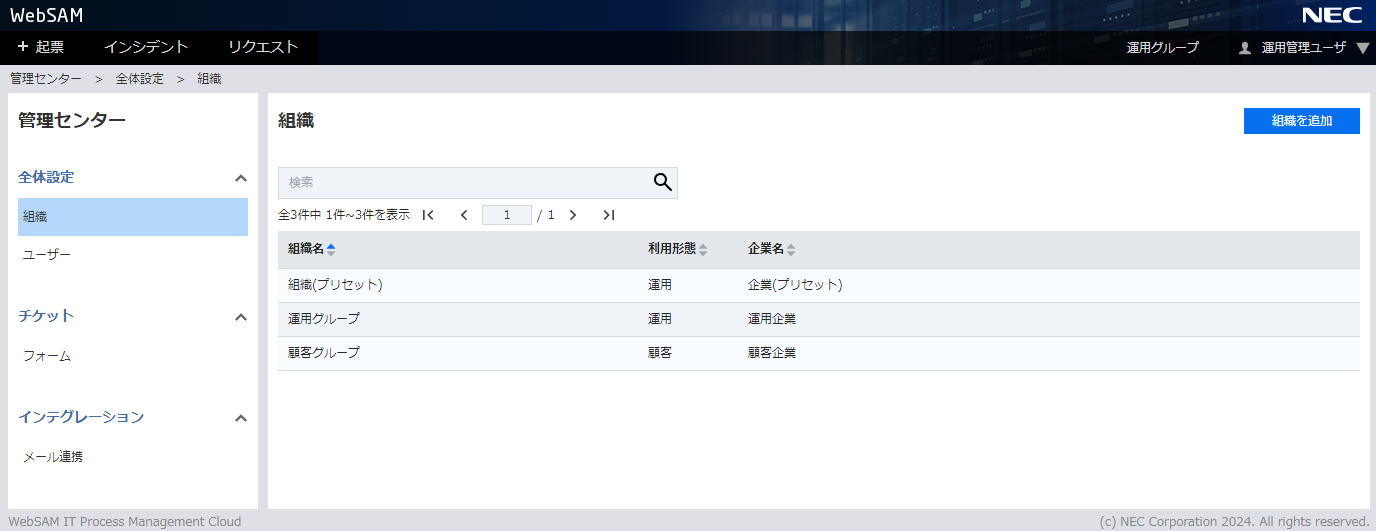Click the + 起票 button
The image size is (1376, 531).
tap(41, 47)
